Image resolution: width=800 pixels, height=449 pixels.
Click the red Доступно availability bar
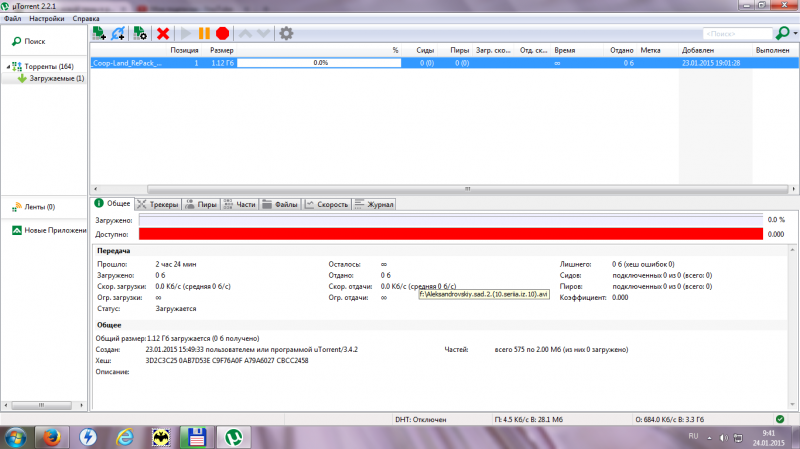pos(451,234)
